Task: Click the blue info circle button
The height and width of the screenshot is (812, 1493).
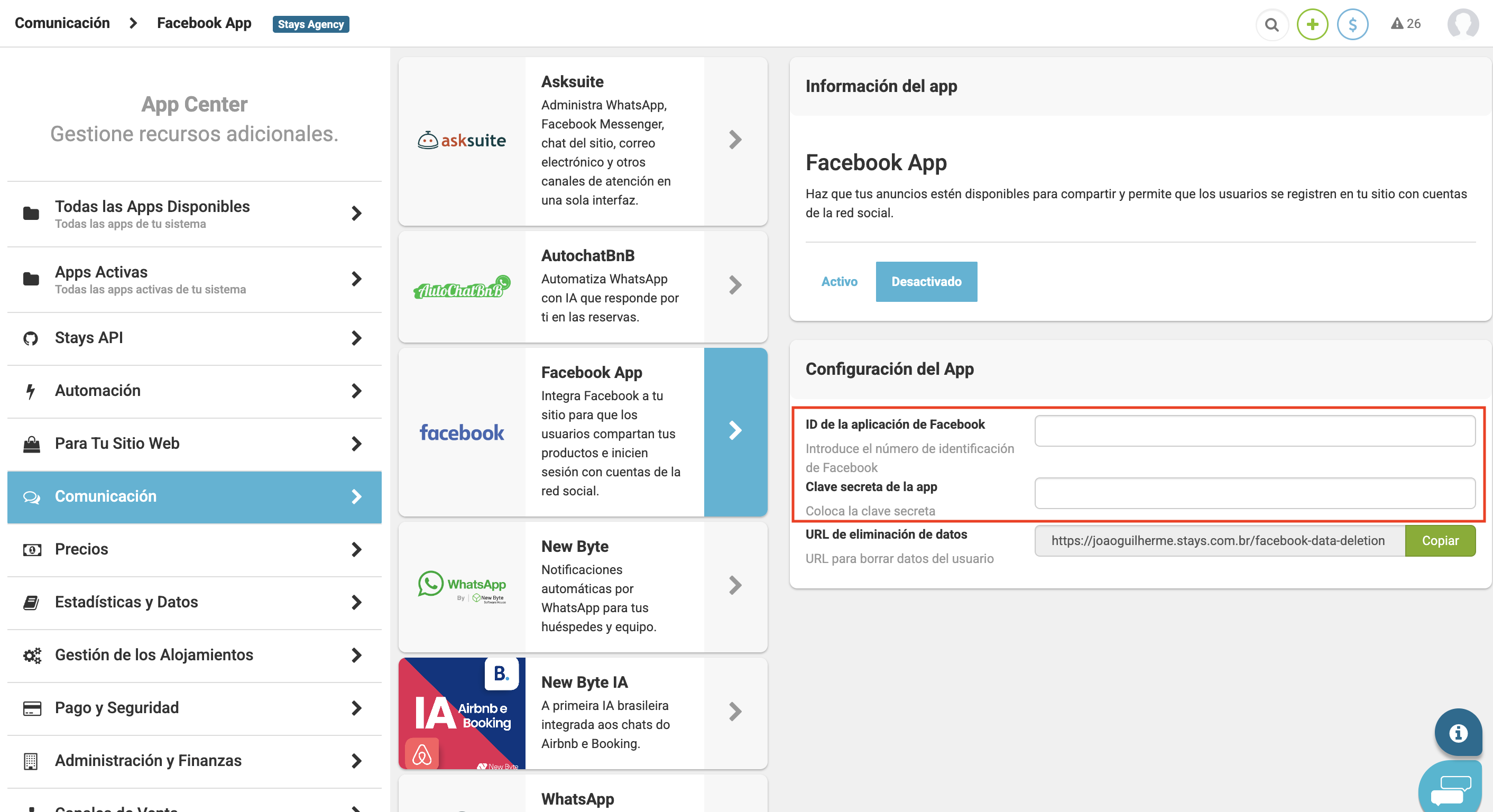Action: point(1458,733)
